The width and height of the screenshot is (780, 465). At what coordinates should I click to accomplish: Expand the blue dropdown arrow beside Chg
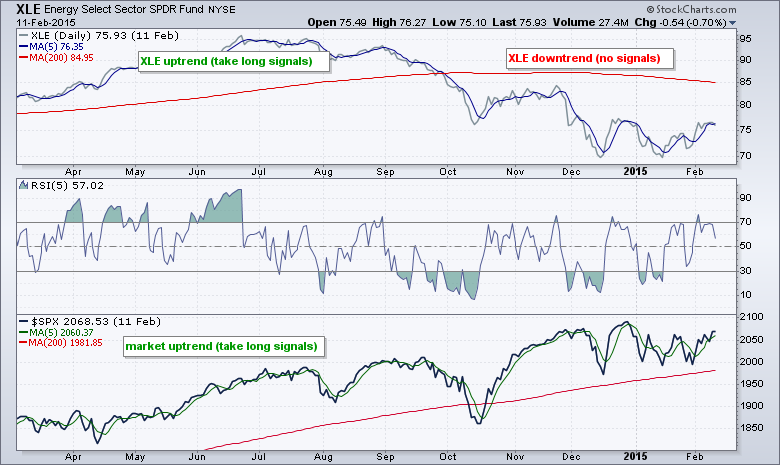click(x=732, y=23)
